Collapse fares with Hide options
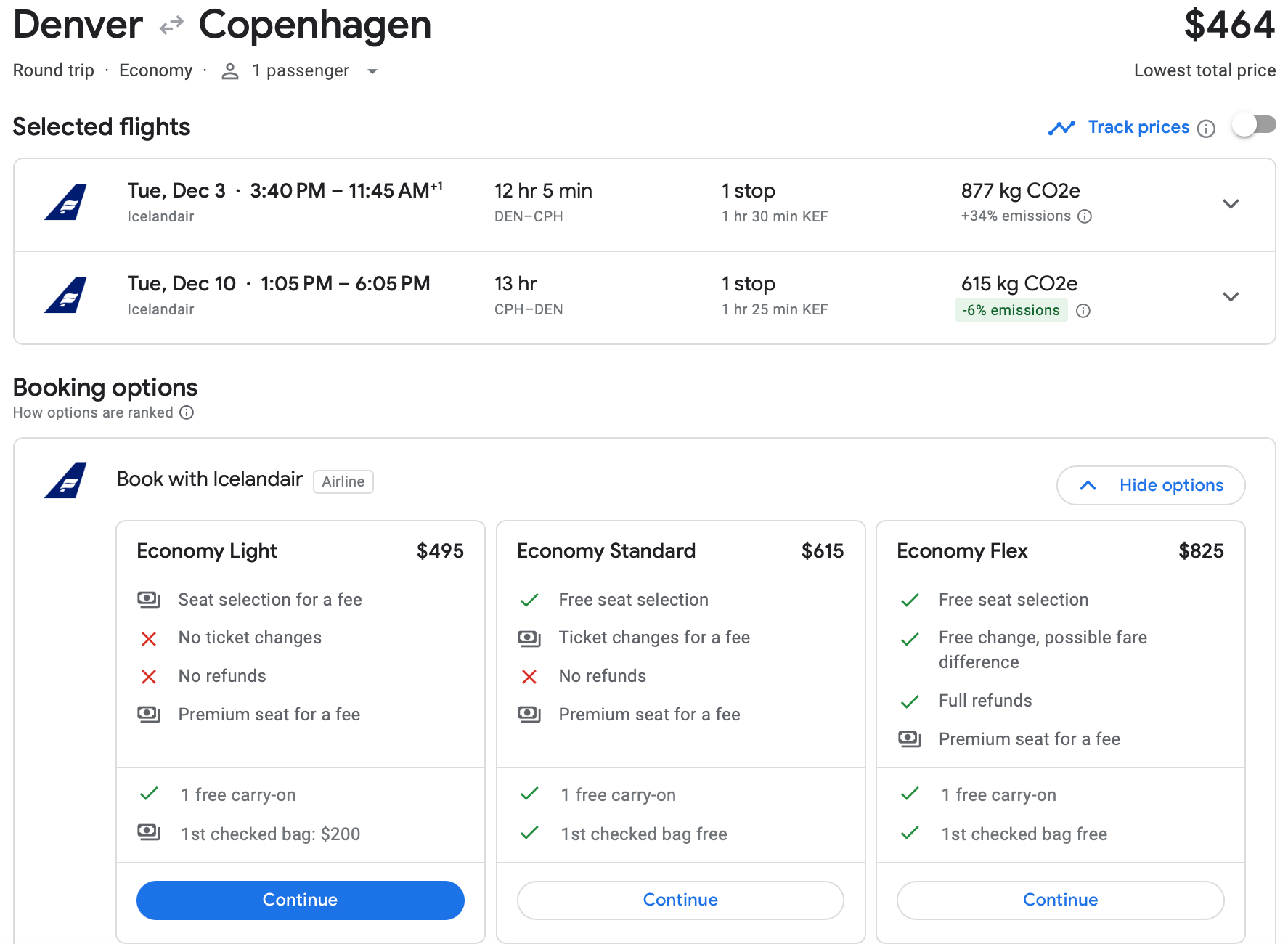Image resolution: width=1288 pixels, height=944 pixels. 1151,485
